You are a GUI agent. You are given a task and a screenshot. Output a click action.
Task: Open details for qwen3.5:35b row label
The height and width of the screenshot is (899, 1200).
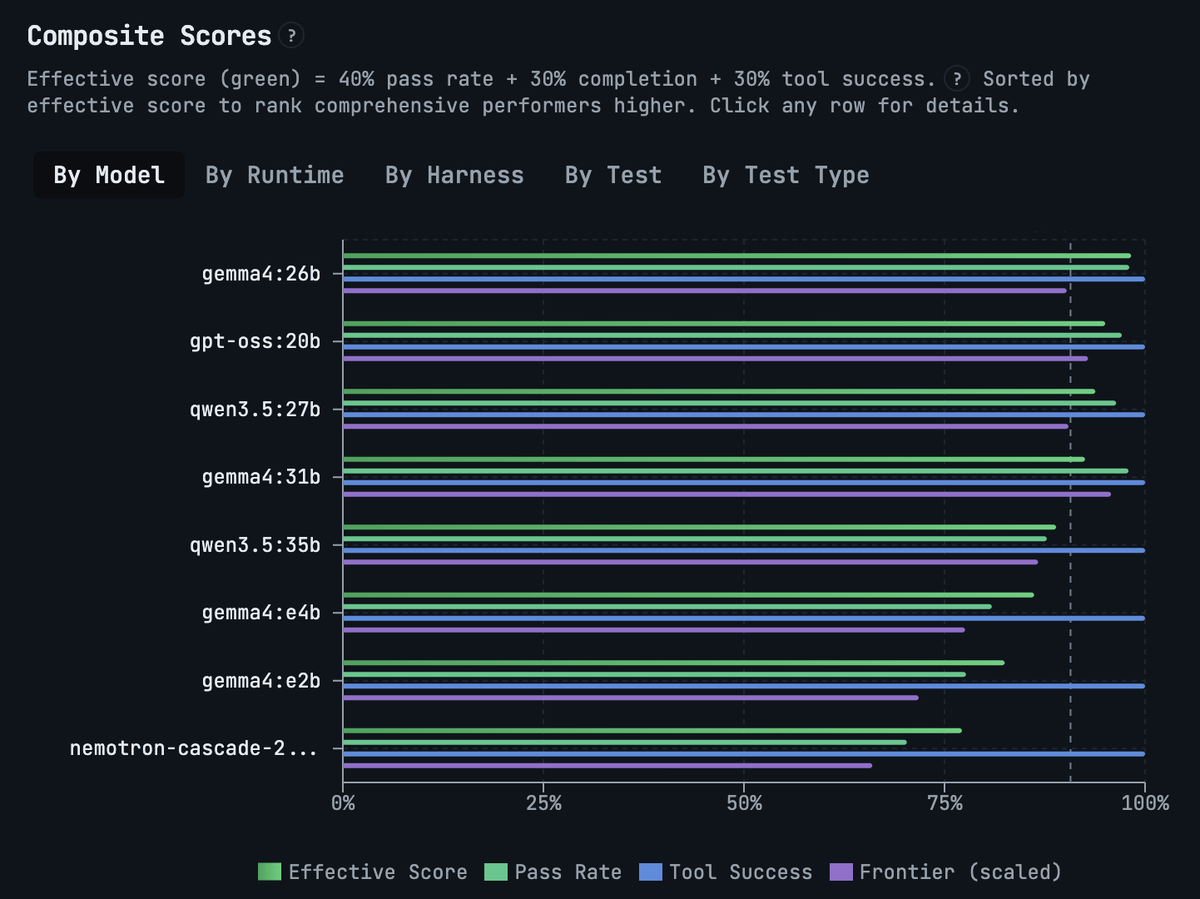pyautogui.click(x=255, y=545)
